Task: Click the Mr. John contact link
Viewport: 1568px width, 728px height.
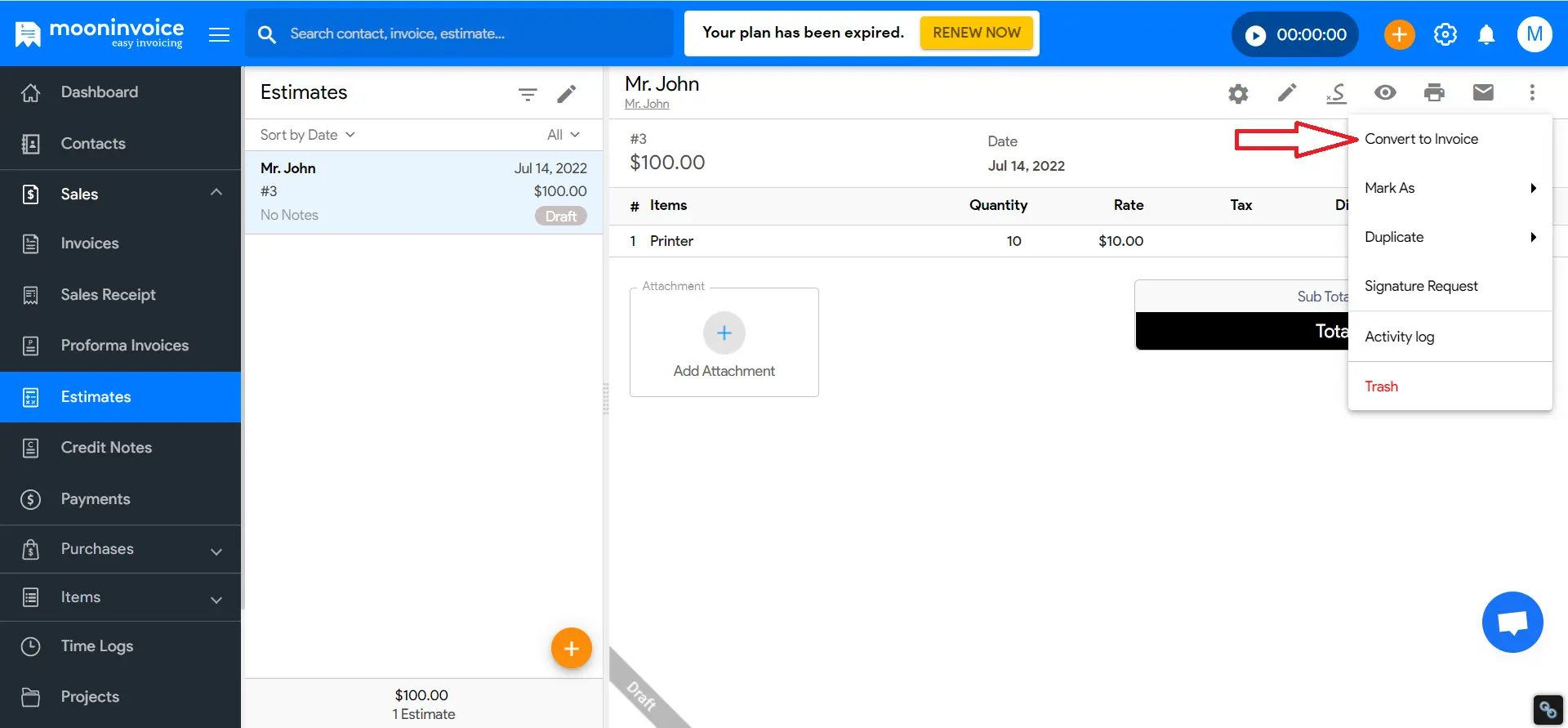Action: [x=647, y=104]
